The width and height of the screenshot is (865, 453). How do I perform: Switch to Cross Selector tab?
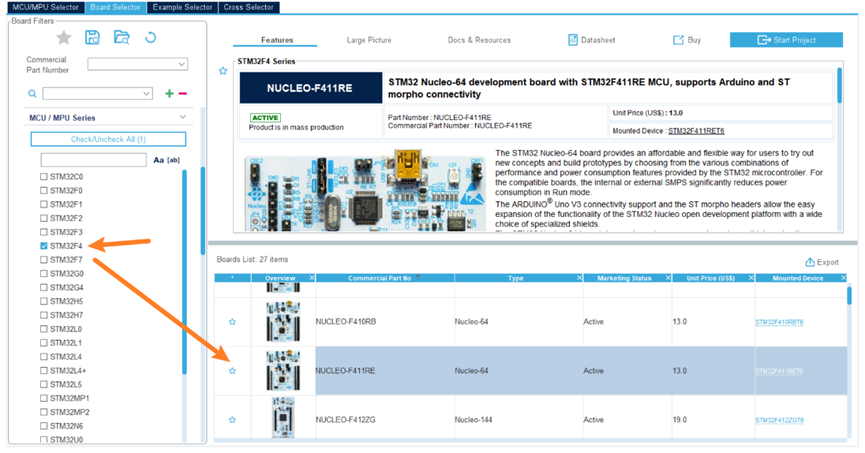tap(249, 7)
